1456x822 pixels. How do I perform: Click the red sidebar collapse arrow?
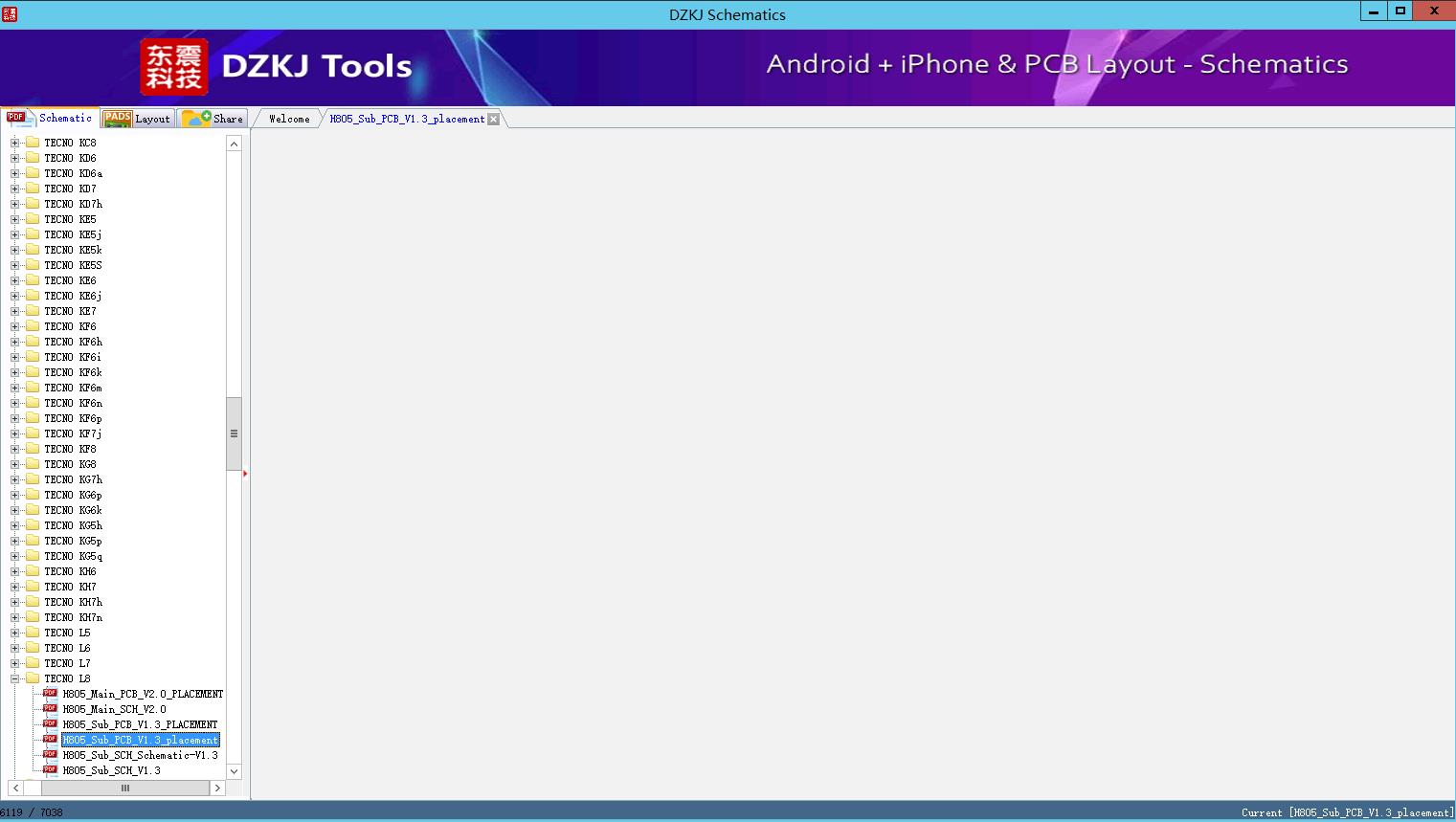[245, 474]
